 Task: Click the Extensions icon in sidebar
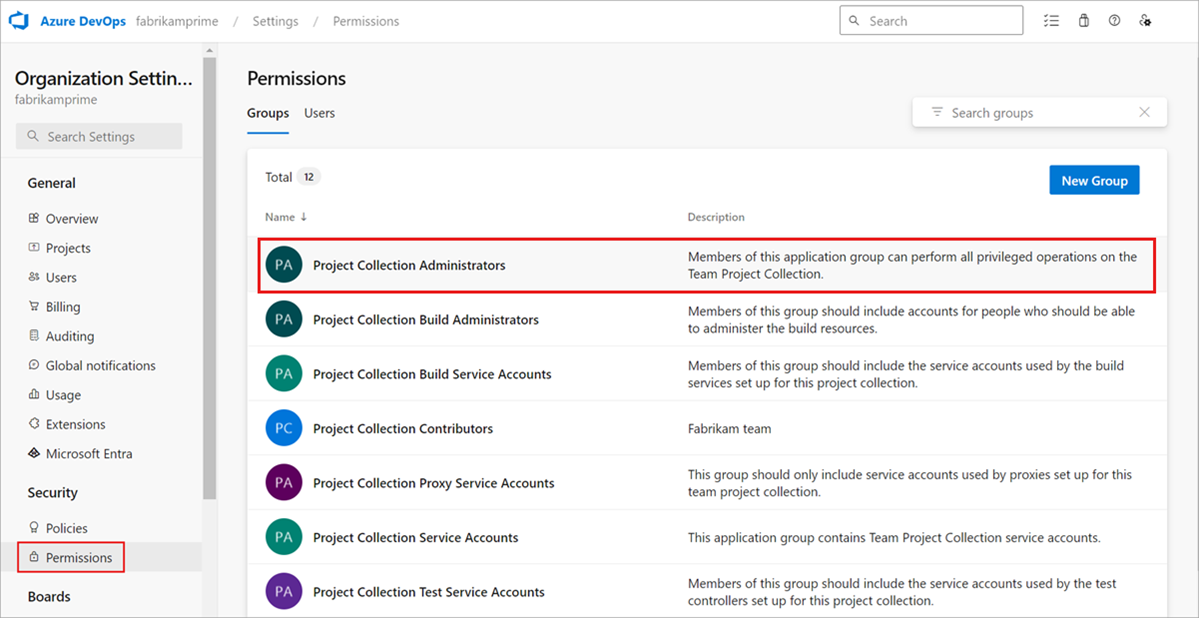(x=33, y=424)
